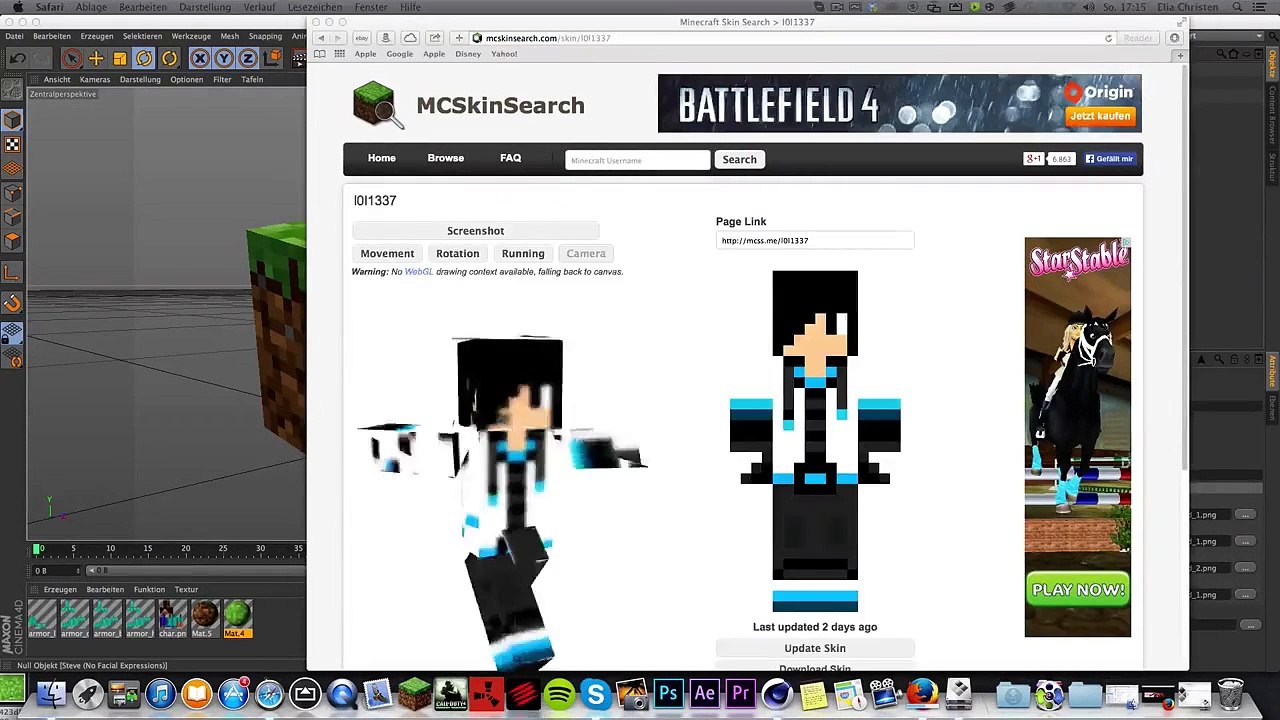This screenshot has height=720, width=1280.
Task: Open Cinema 4D Mesh menu
Action: [230, 36]
